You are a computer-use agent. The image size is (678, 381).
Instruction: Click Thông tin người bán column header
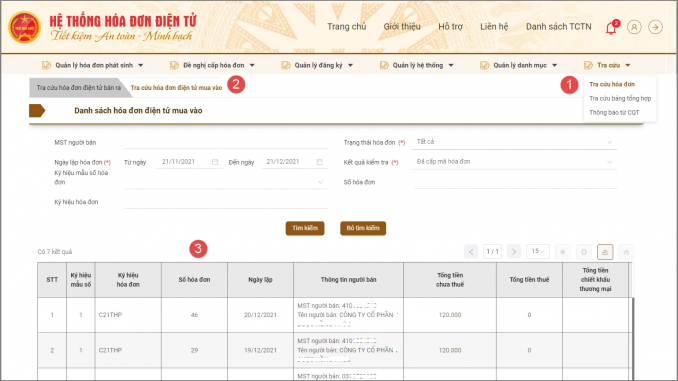pyautogui.click(x=349, y=280)
